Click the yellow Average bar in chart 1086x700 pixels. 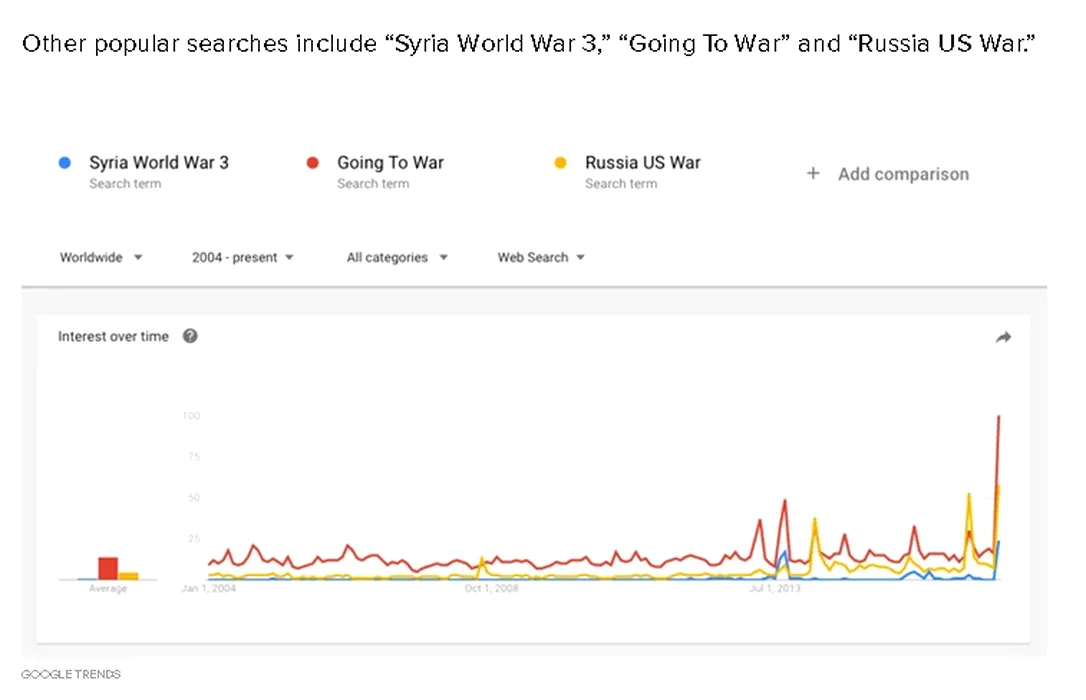(x=128, y=576)
